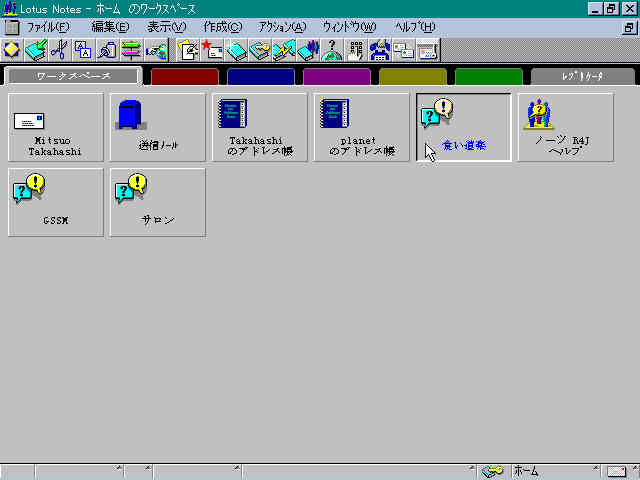640x480 pixels.
Task: Click the scissors cut SmartIcon
Action: [60, 50]
